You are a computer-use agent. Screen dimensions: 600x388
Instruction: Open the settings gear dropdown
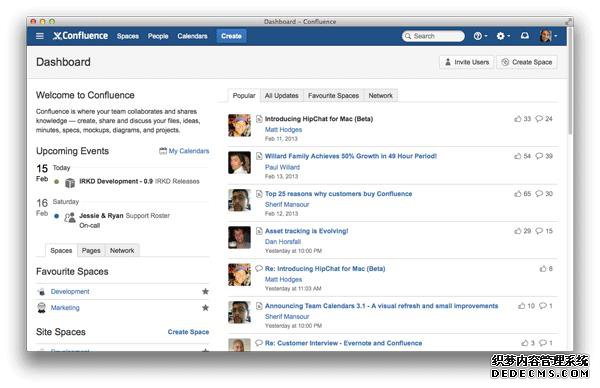[x=503, y=36]
